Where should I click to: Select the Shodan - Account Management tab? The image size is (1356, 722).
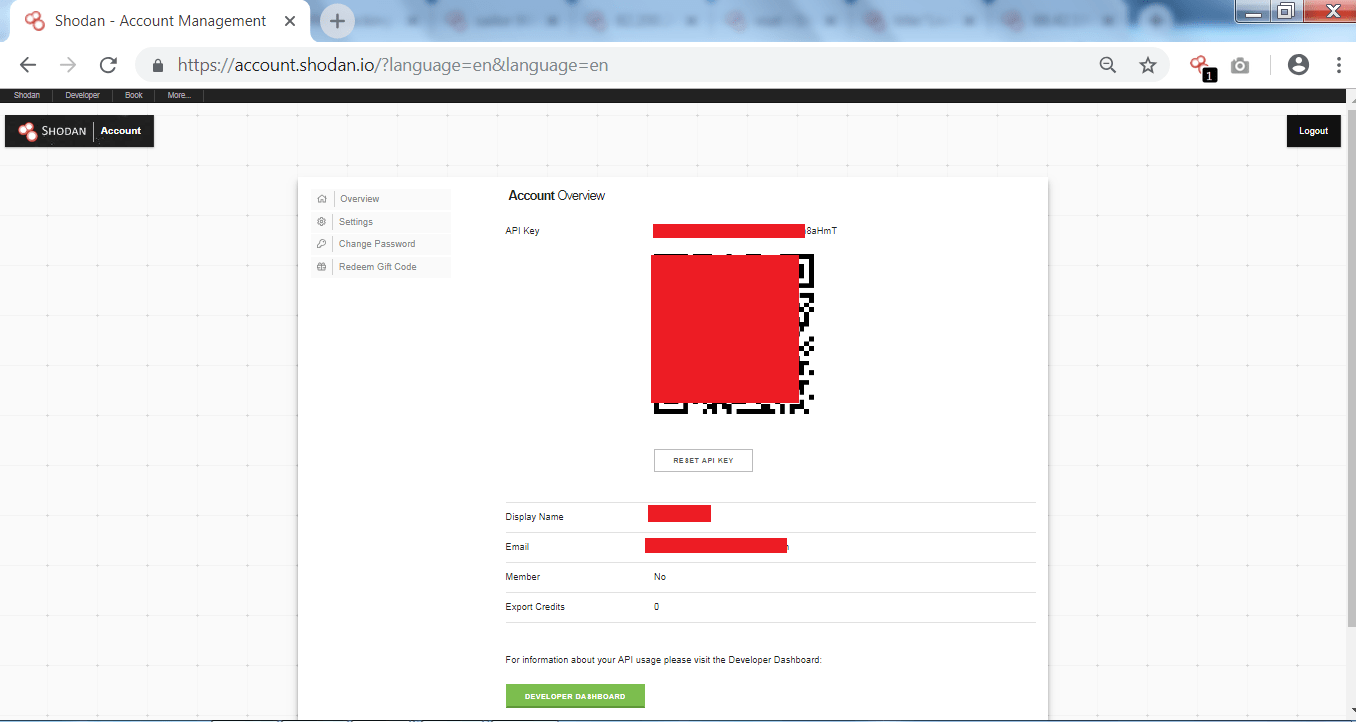point(160,21)
